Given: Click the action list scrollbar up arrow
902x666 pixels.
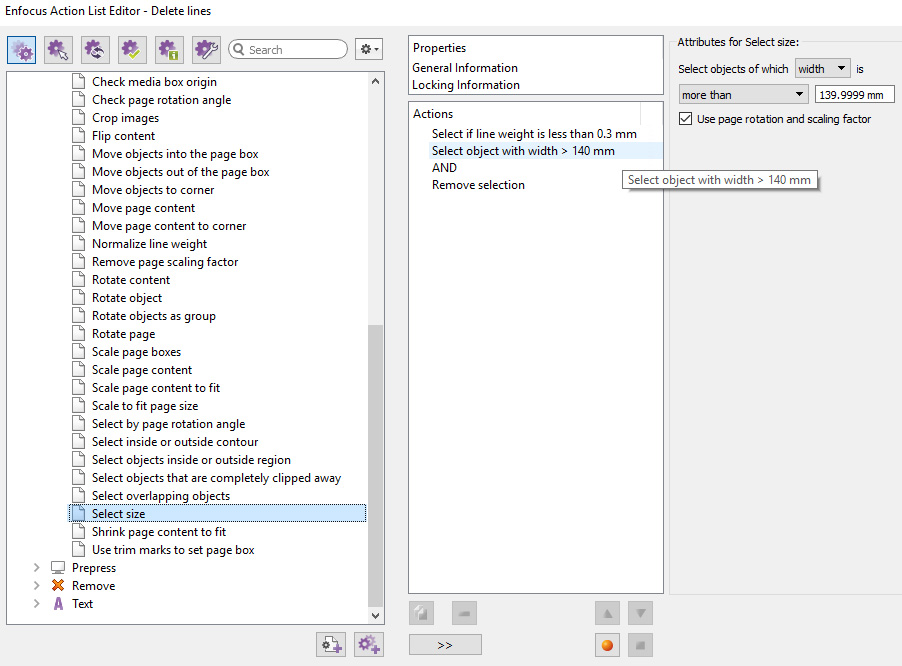Looking at the screenshot, I should click(x=376, y=82).
